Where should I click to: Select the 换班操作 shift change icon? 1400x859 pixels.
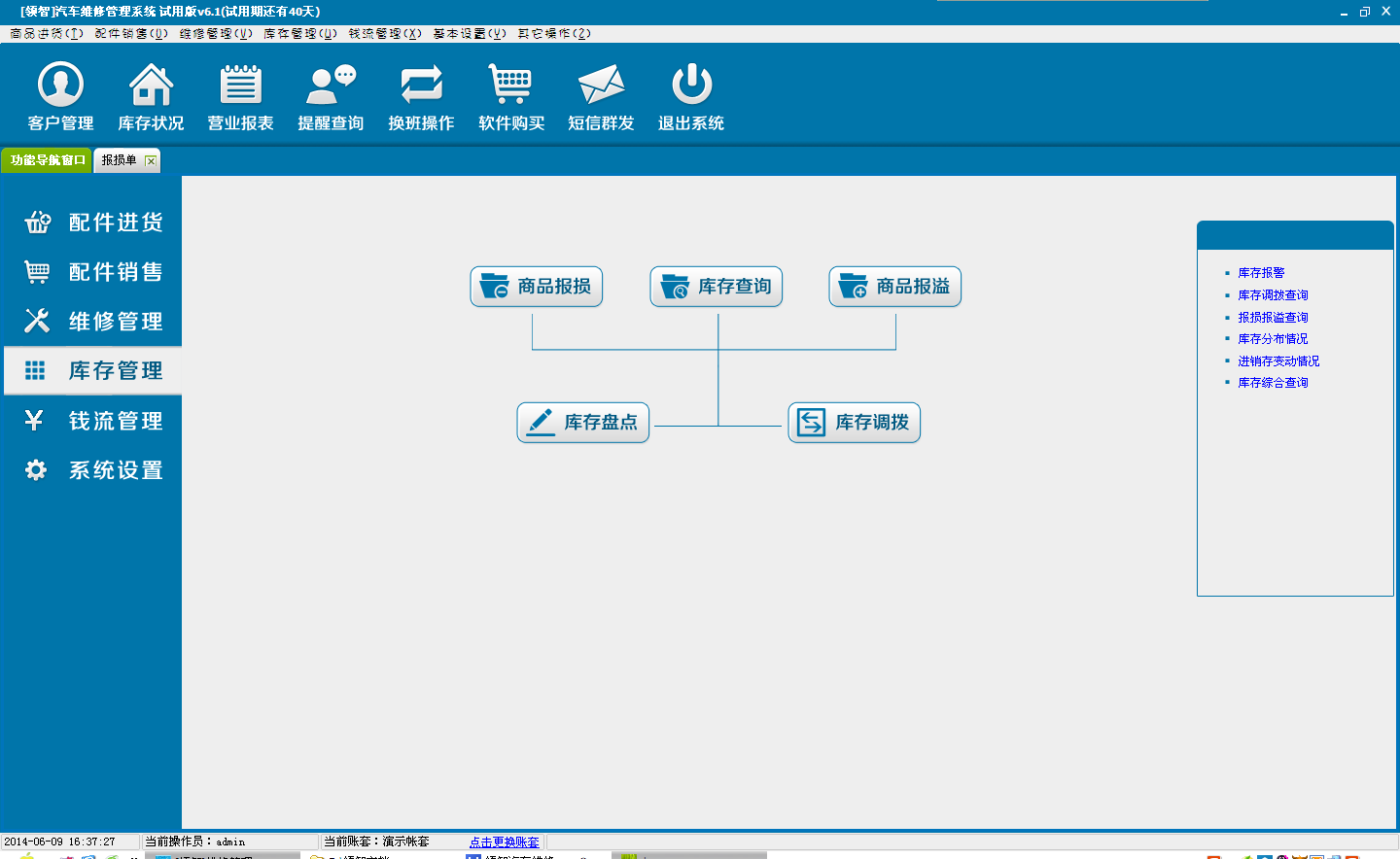pos(421,86)
